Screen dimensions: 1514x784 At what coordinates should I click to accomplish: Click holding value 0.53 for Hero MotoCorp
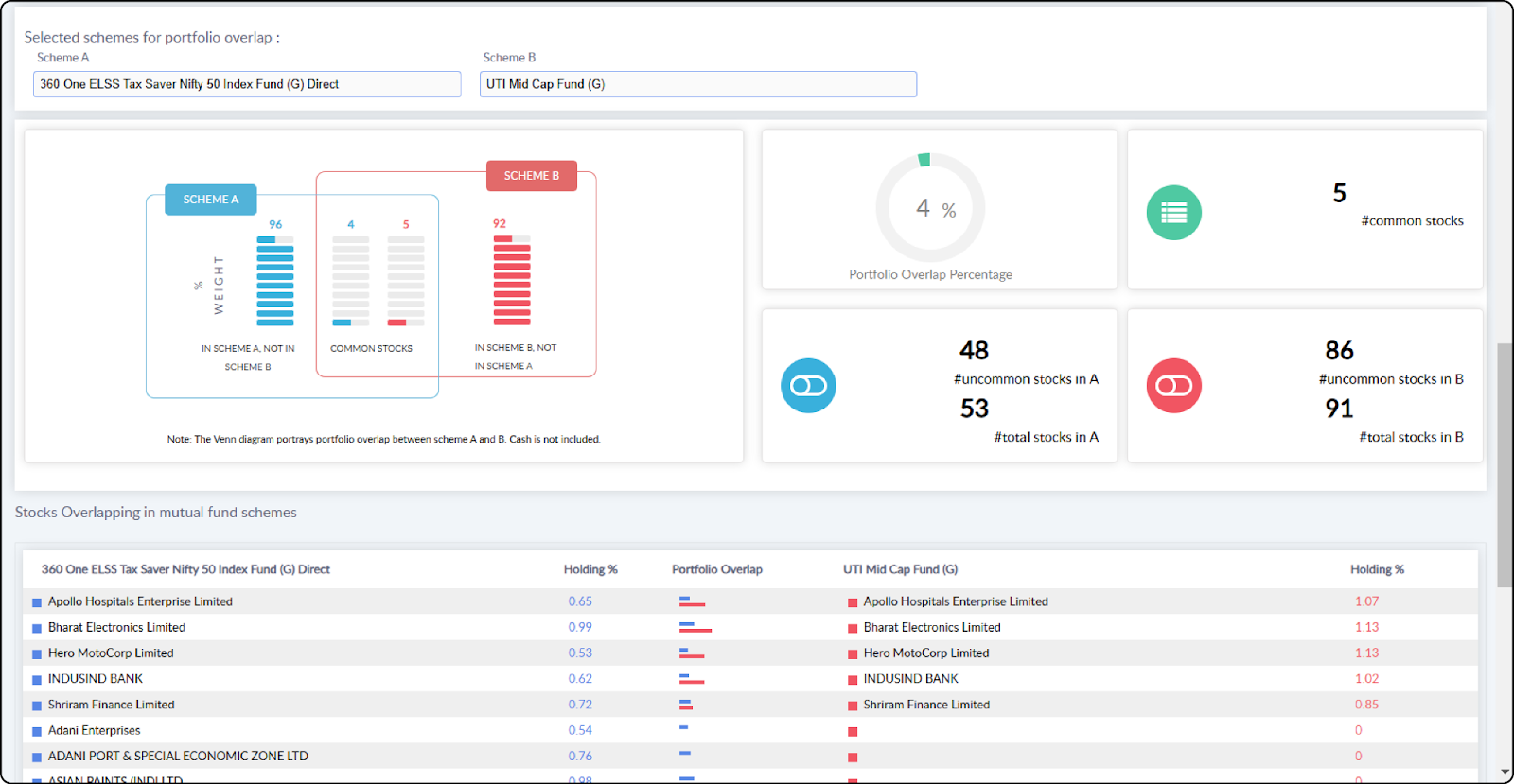click(x=580, y=653)
